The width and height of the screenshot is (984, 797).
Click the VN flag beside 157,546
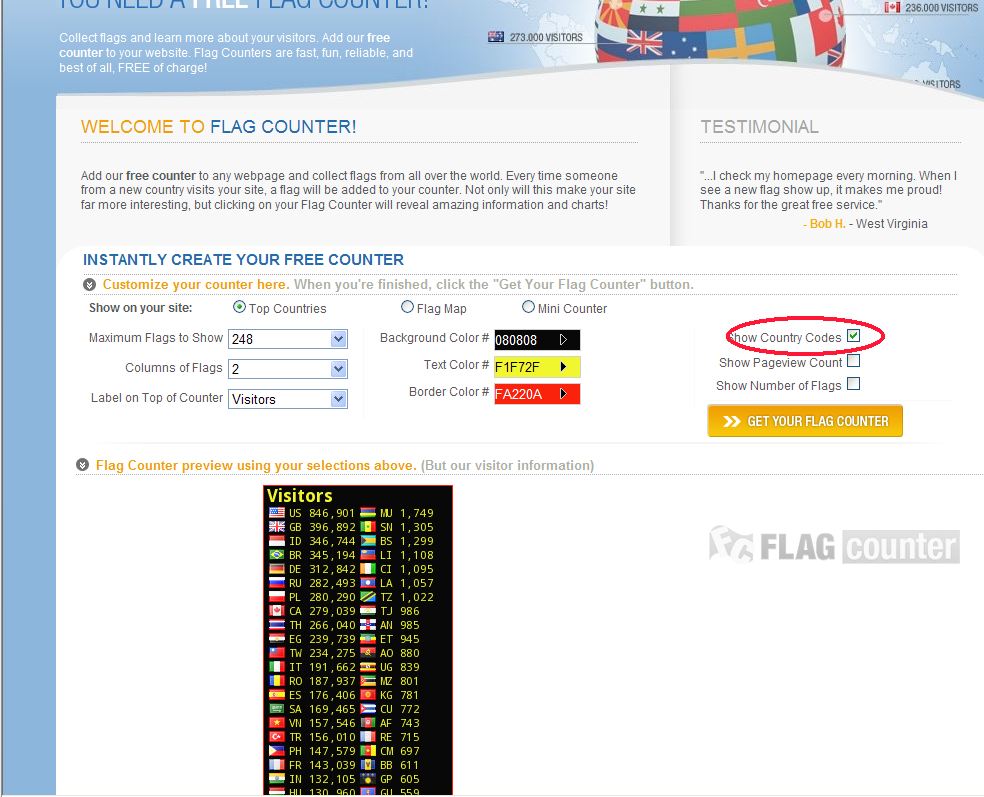(277, 723)
